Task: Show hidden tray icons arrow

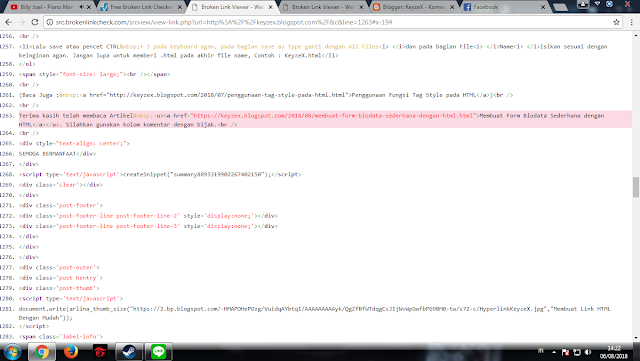Action: [x=554, y=352]
